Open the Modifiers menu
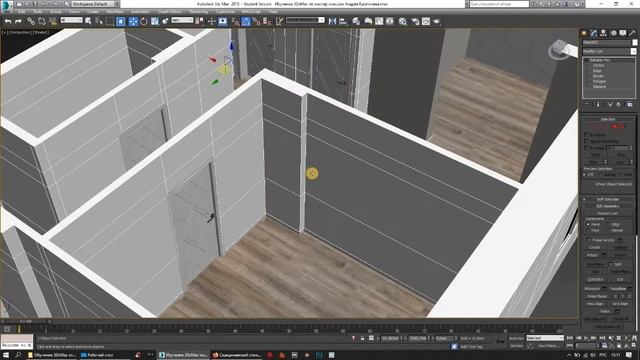 point(115,12)
